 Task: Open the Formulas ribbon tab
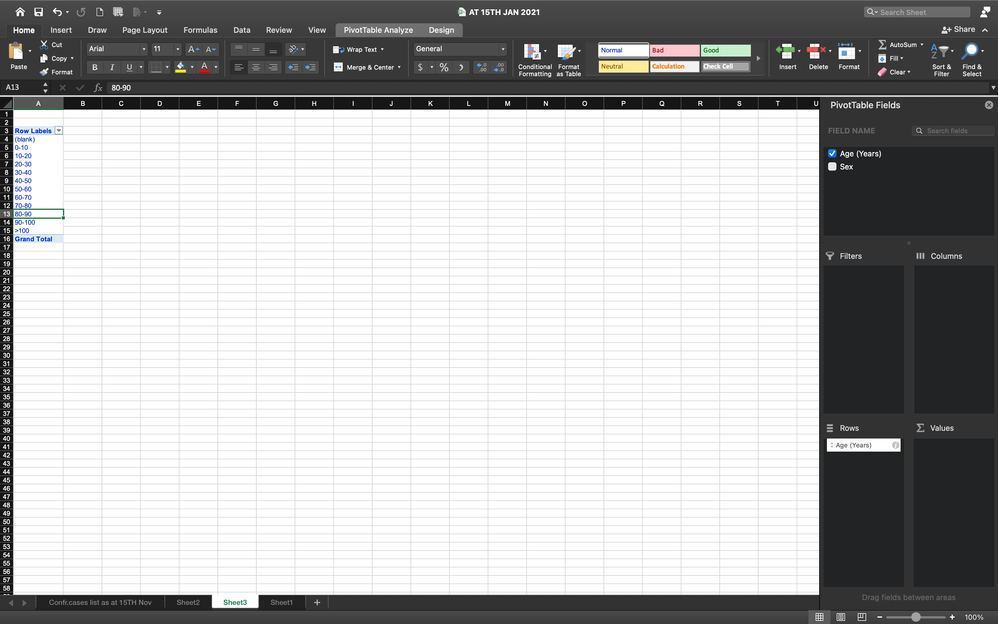[x=200, y=29]
